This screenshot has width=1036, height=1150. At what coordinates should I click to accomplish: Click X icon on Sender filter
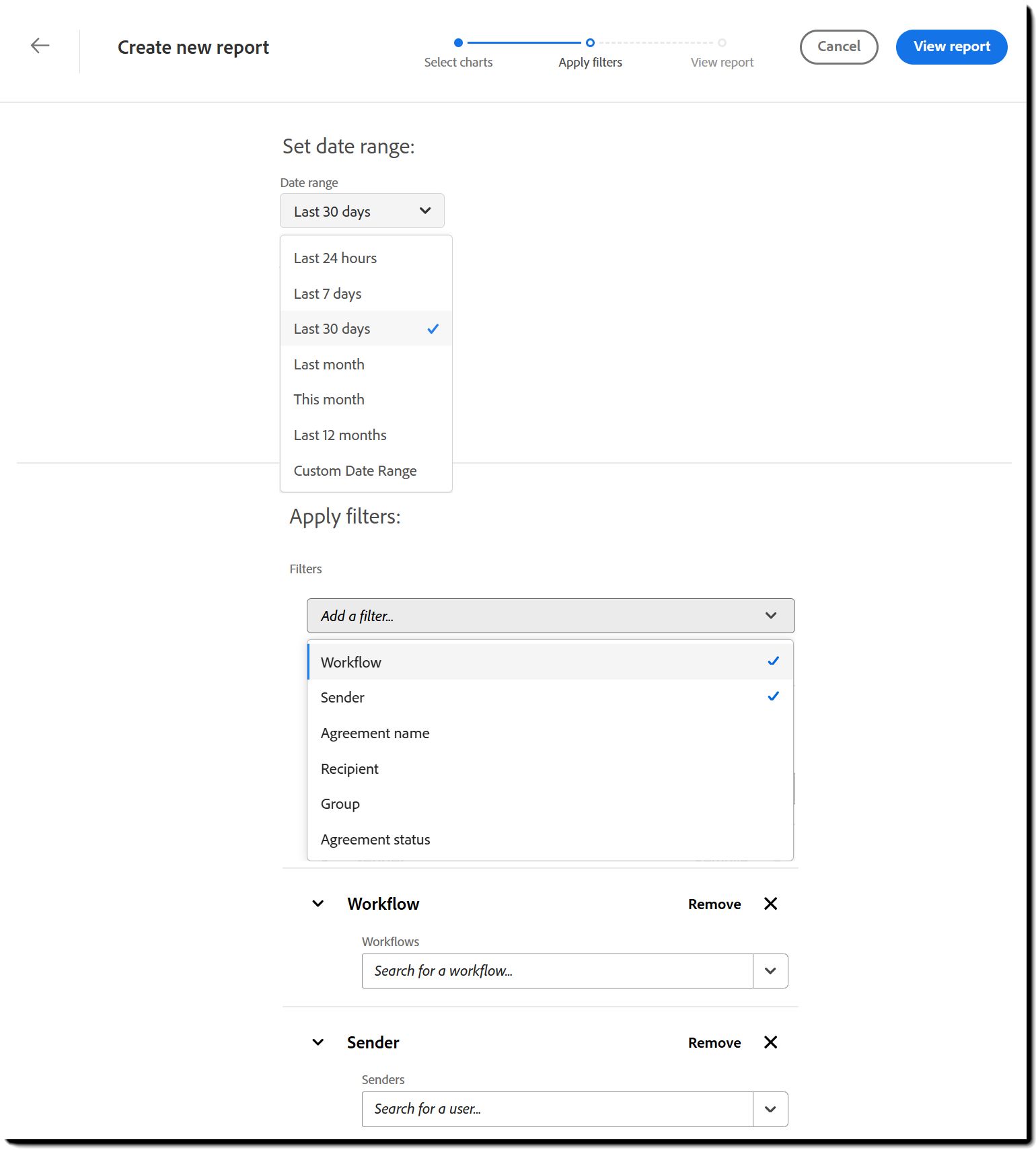tap(771, 1042)
